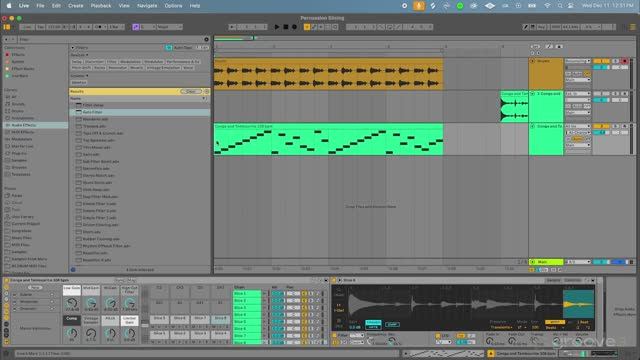Collapse the Creator tag group

pos(87,76)
